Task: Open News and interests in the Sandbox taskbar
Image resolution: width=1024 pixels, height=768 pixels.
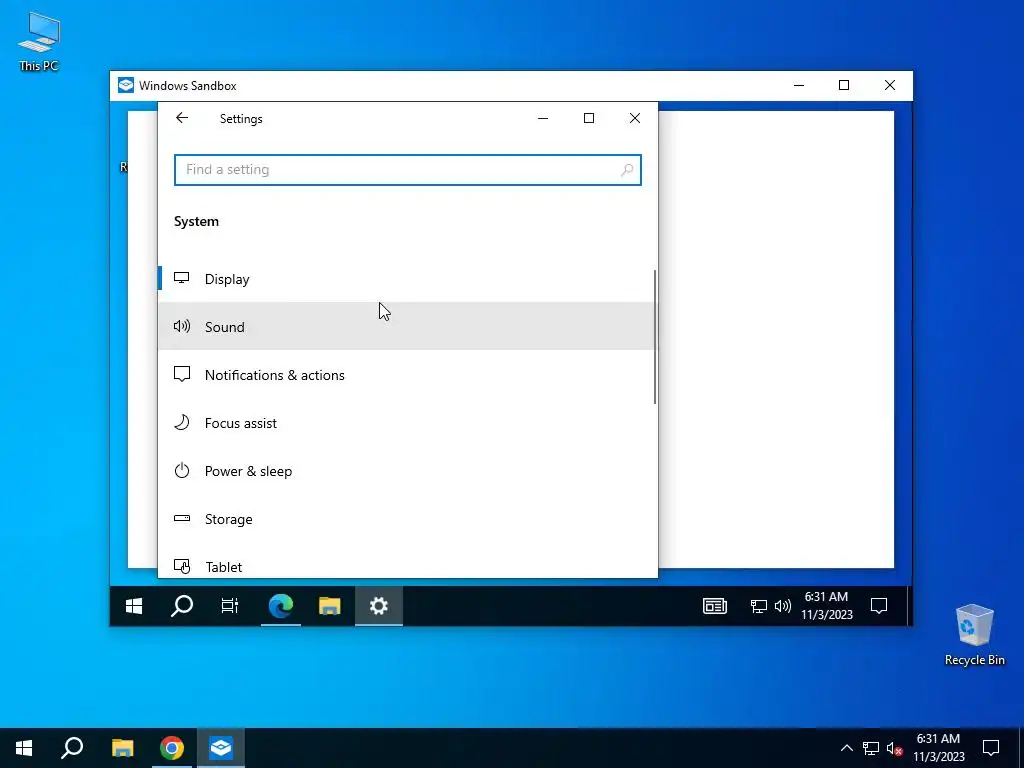Action: tap(714, 606)
